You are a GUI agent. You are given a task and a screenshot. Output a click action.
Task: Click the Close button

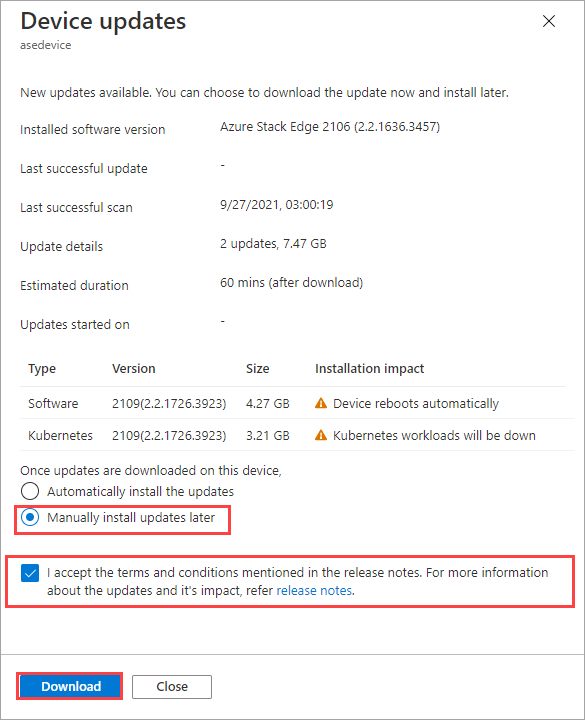[172, 686]
